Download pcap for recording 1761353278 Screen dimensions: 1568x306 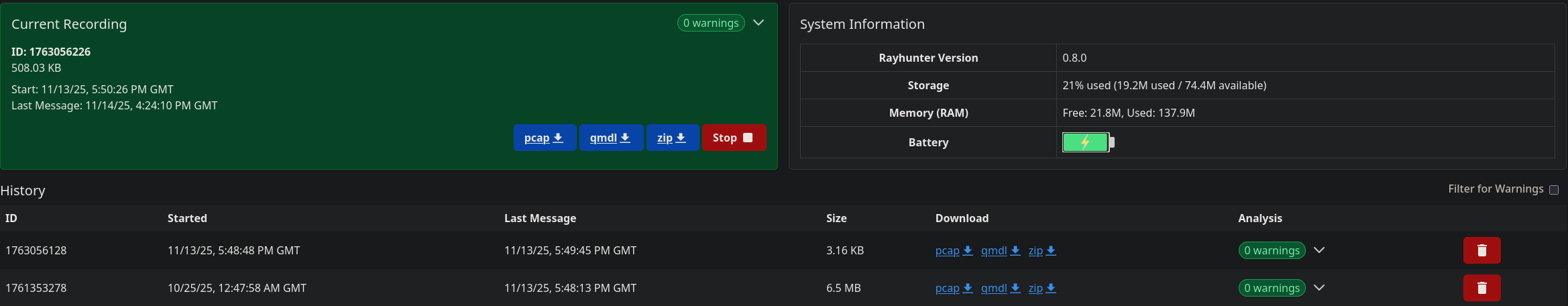954,288
